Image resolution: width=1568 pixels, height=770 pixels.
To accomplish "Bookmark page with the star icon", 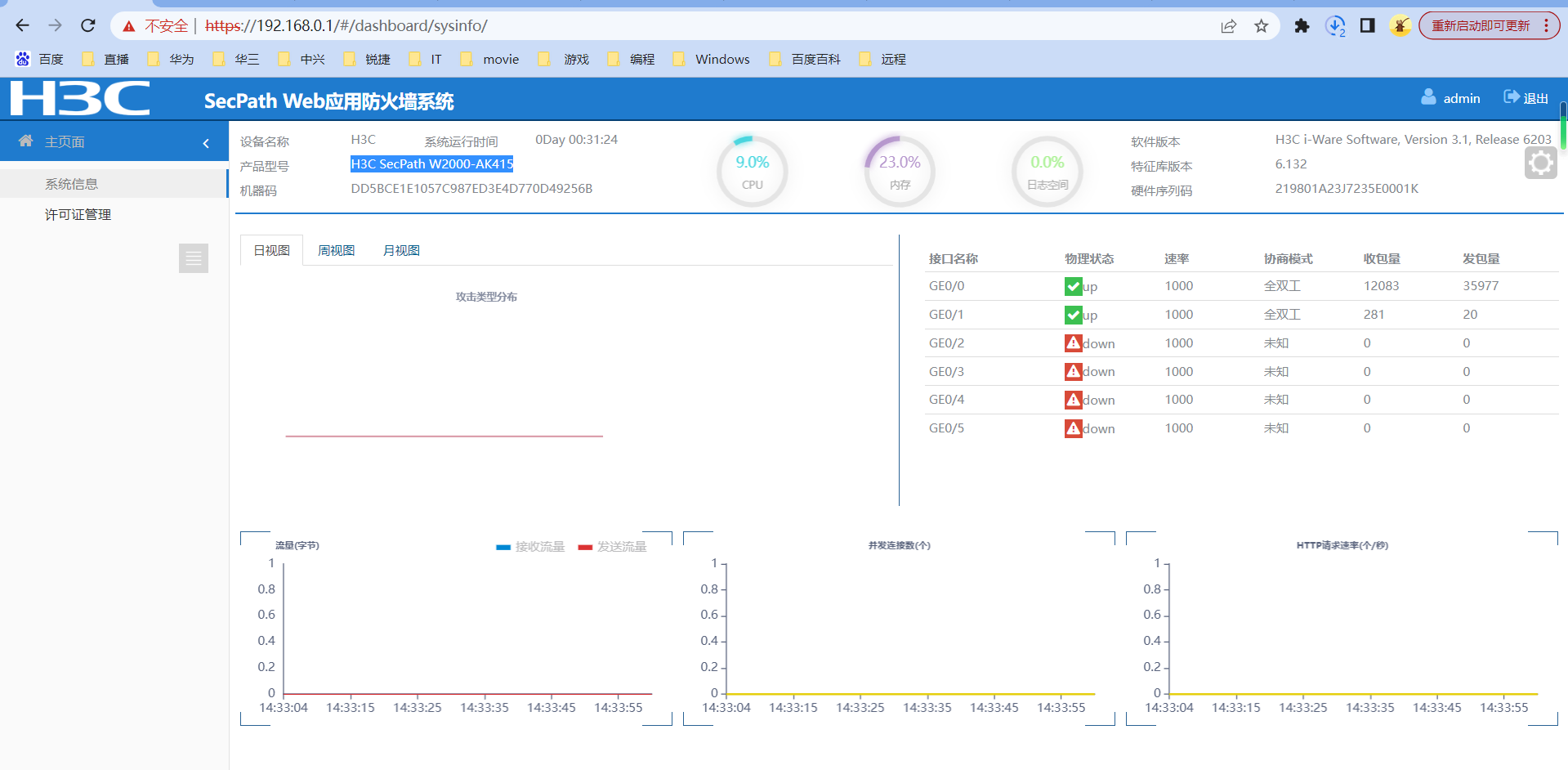I will 1262,26.
